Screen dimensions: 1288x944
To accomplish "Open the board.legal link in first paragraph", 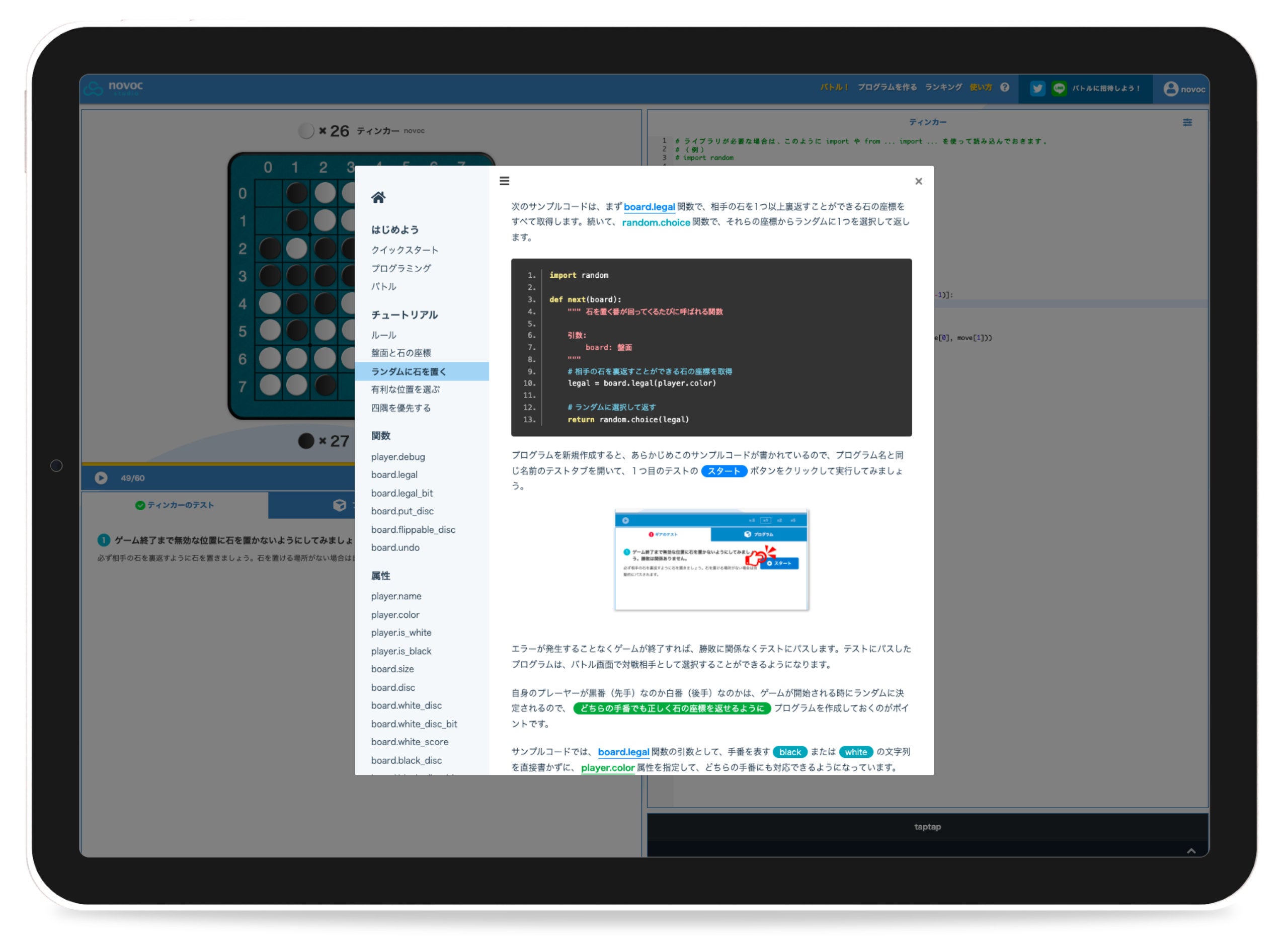I will [x=649, y=207].
